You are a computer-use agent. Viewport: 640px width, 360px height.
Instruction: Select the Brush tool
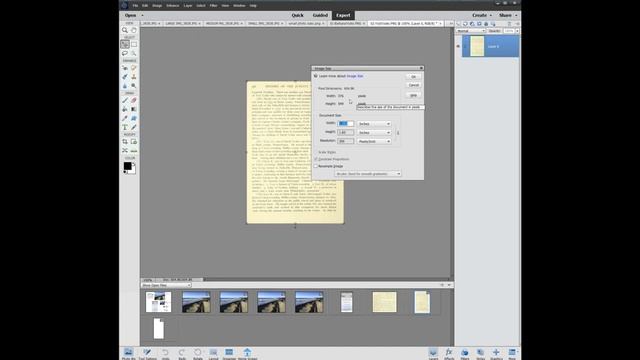(x=125, y=100)
